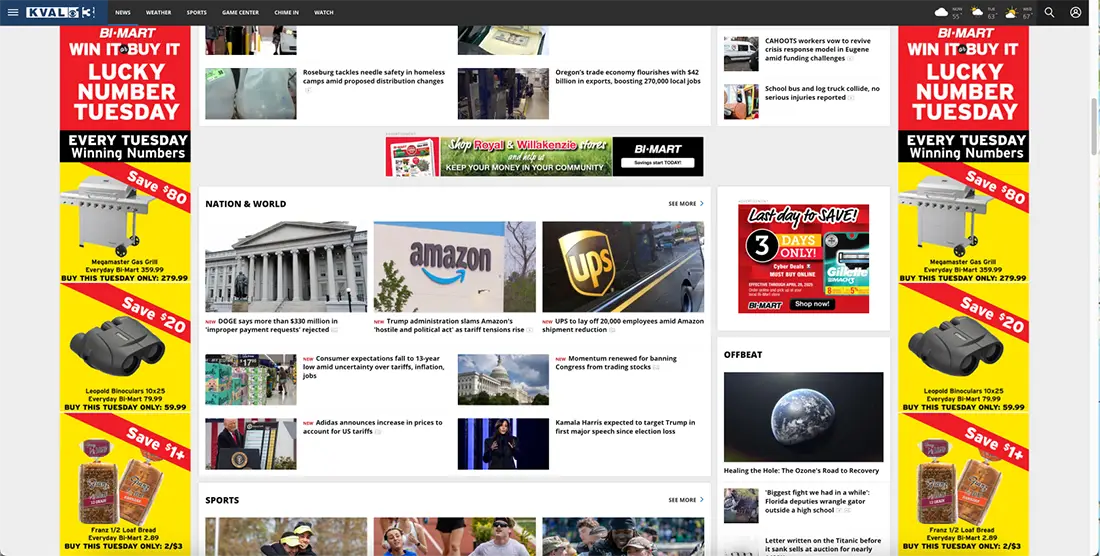This screenshot has width=1100, height=556.
Task: Click the Monday cloudy weather icon
Action: [x=941, y=13]
